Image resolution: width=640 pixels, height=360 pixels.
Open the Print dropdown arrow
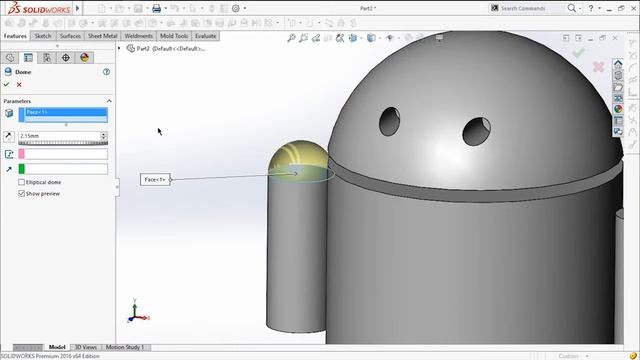165,8
